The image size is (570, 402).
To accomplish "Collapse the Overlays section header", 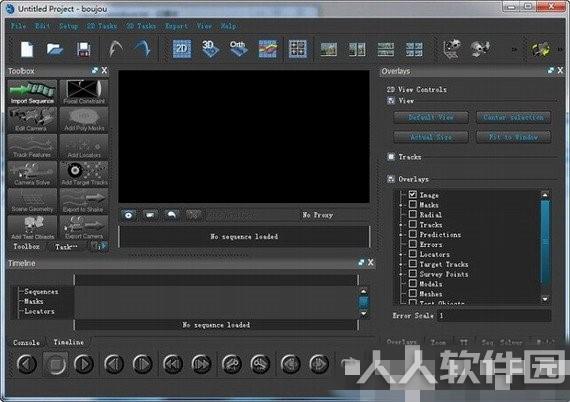I will coord(391,179).
